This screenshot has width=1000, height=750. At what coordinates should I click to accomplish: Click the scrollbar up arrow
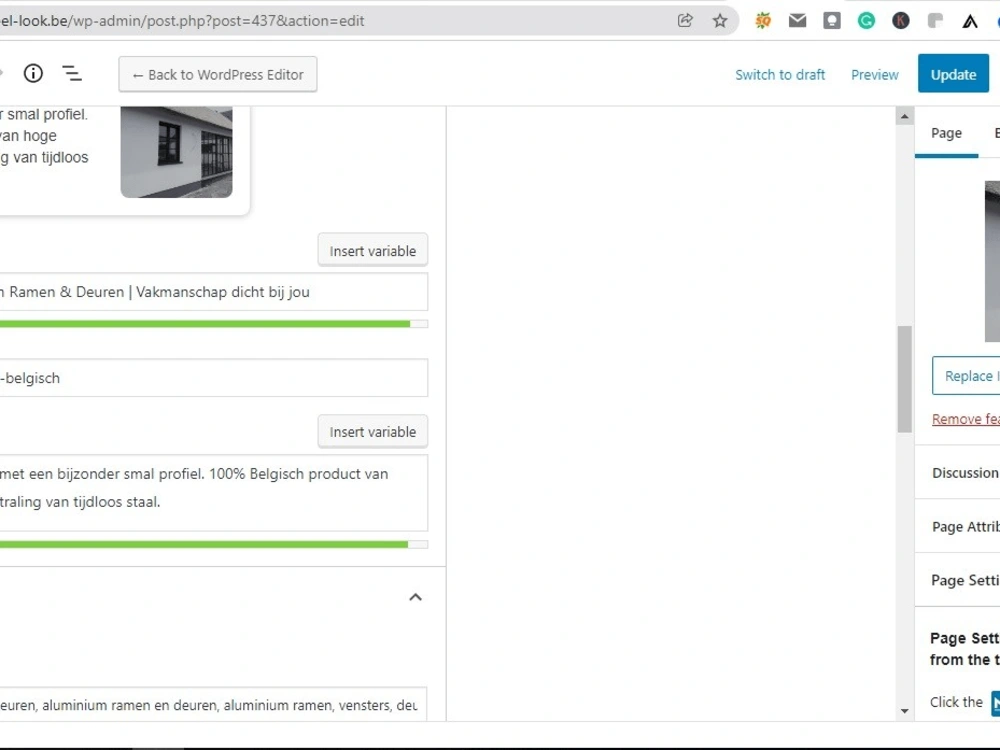(904, 116)
